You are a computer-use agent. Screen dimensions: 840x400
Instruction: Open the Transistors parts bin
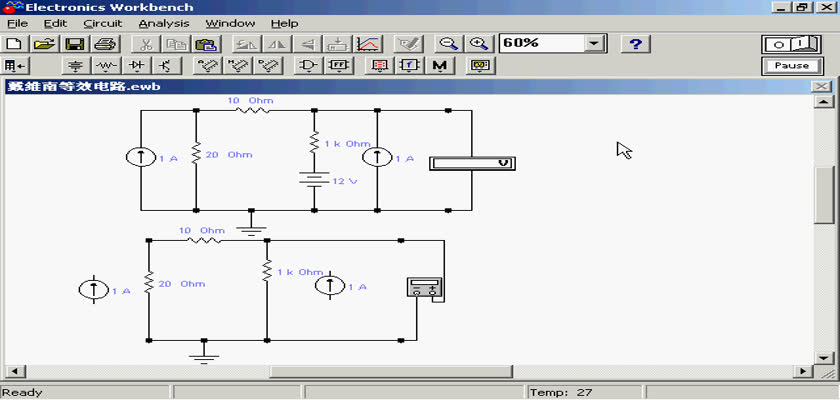click(x=166, y=66)
